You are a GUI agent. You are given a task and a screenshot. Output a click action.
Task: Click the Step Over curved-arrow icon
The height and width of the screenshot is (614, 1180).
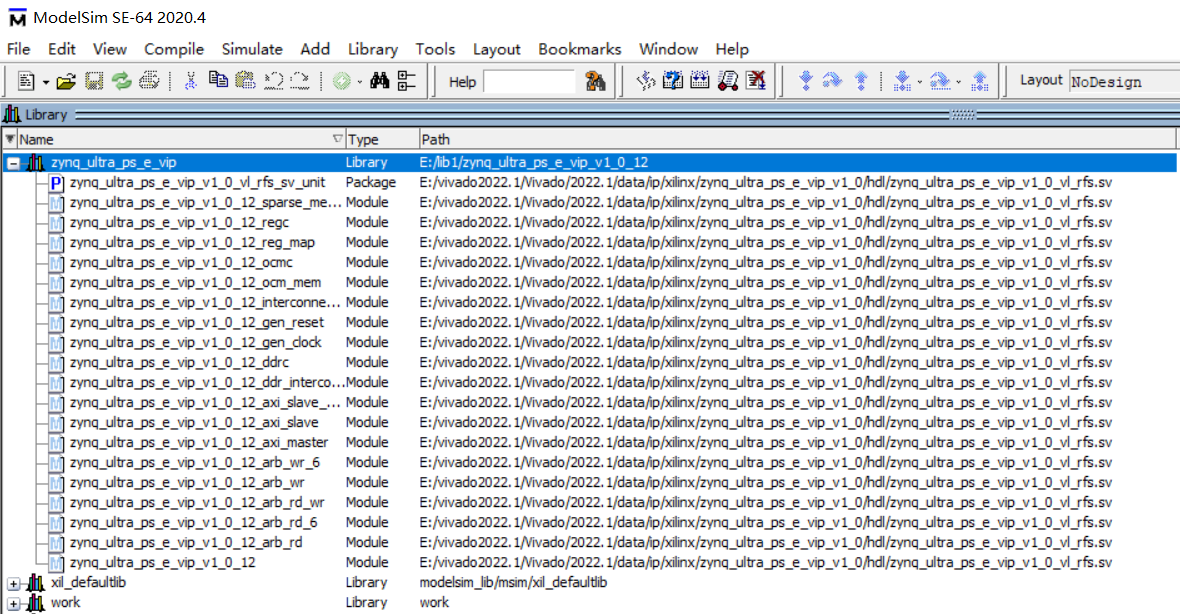coord(832,81)
